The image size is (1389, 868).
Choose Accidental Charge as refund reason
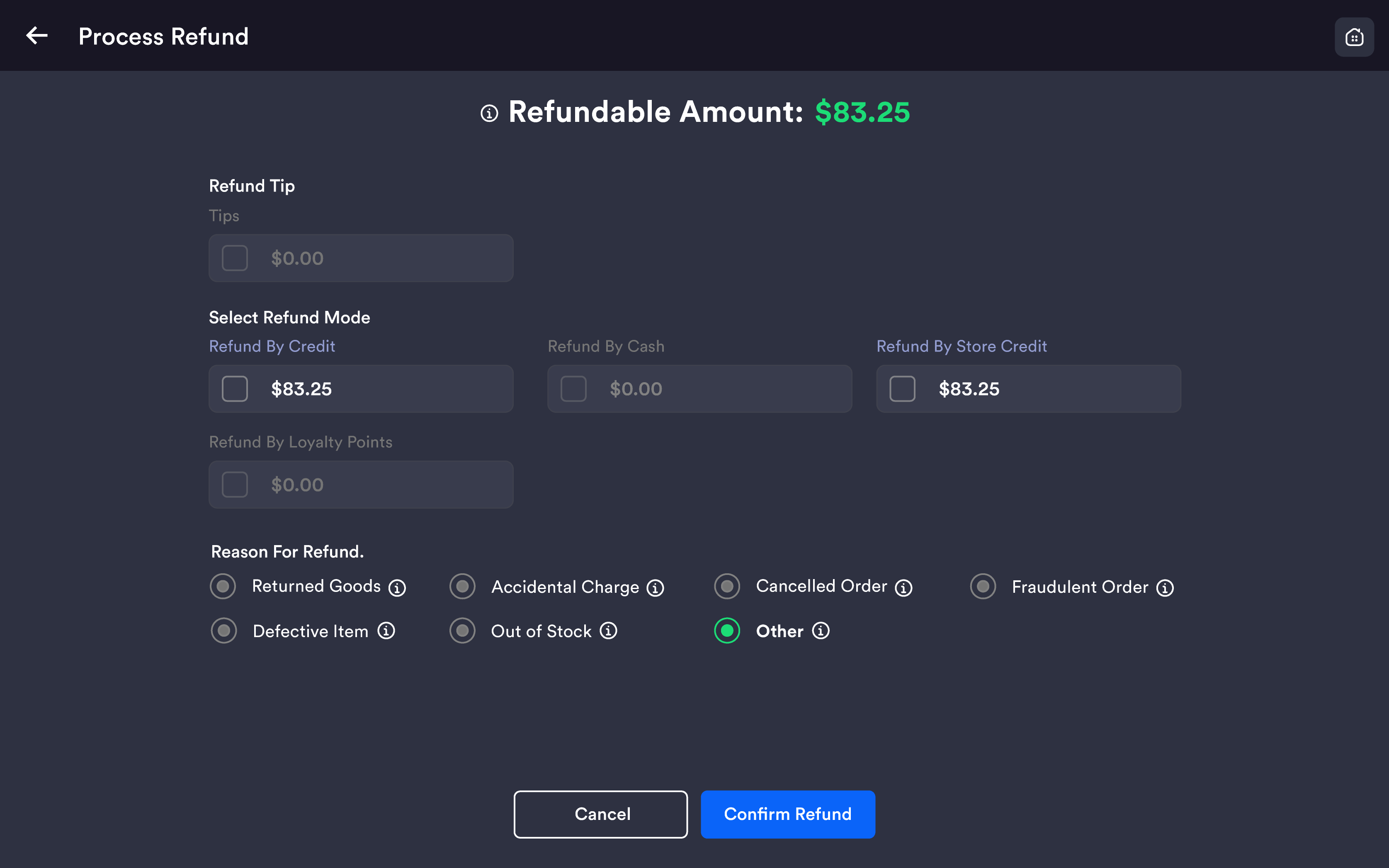coord(462,586)
